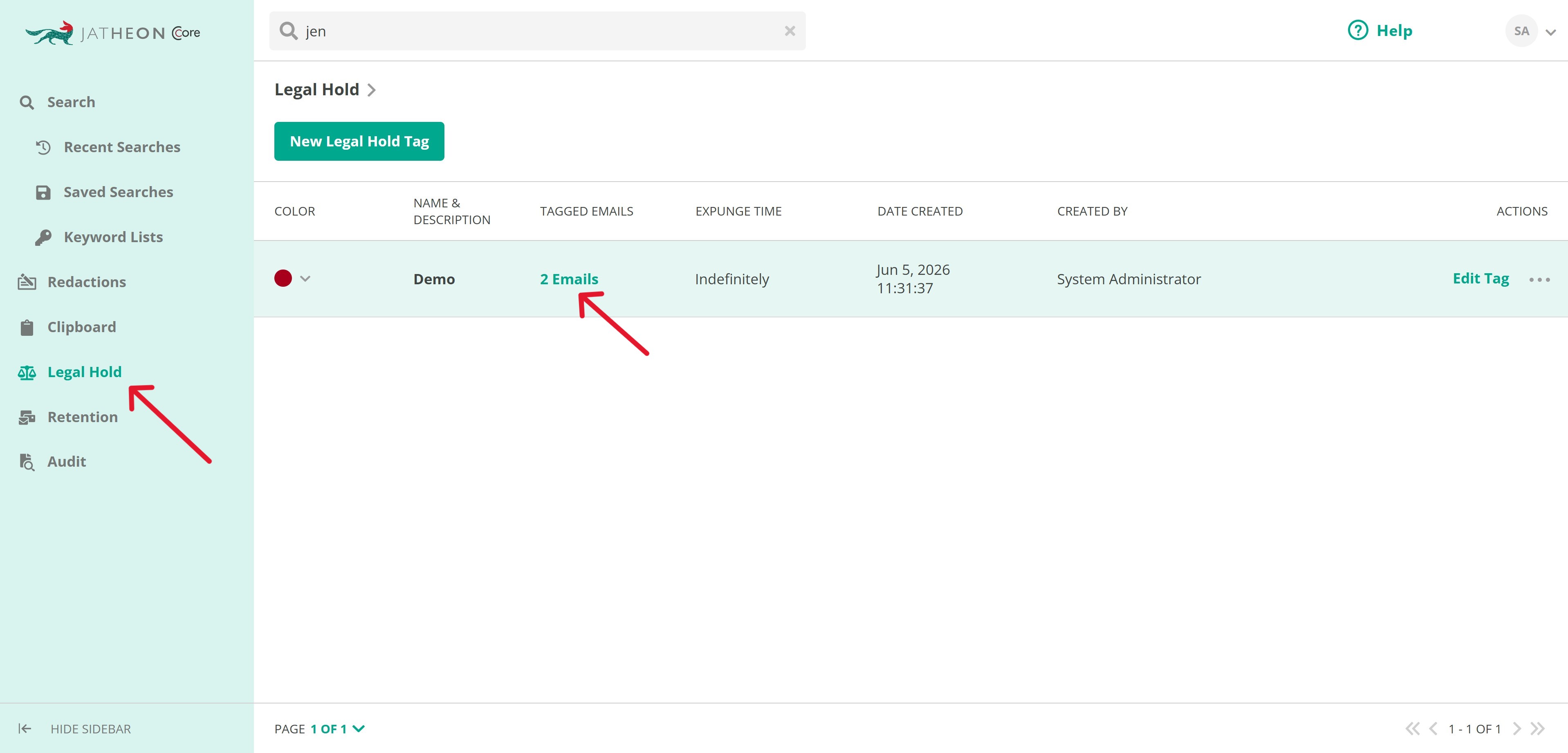Click Edit Tag for Demo
The height and width of the screenshot is (753, 1568).
pyautogui.click(x=1481, y=278)
